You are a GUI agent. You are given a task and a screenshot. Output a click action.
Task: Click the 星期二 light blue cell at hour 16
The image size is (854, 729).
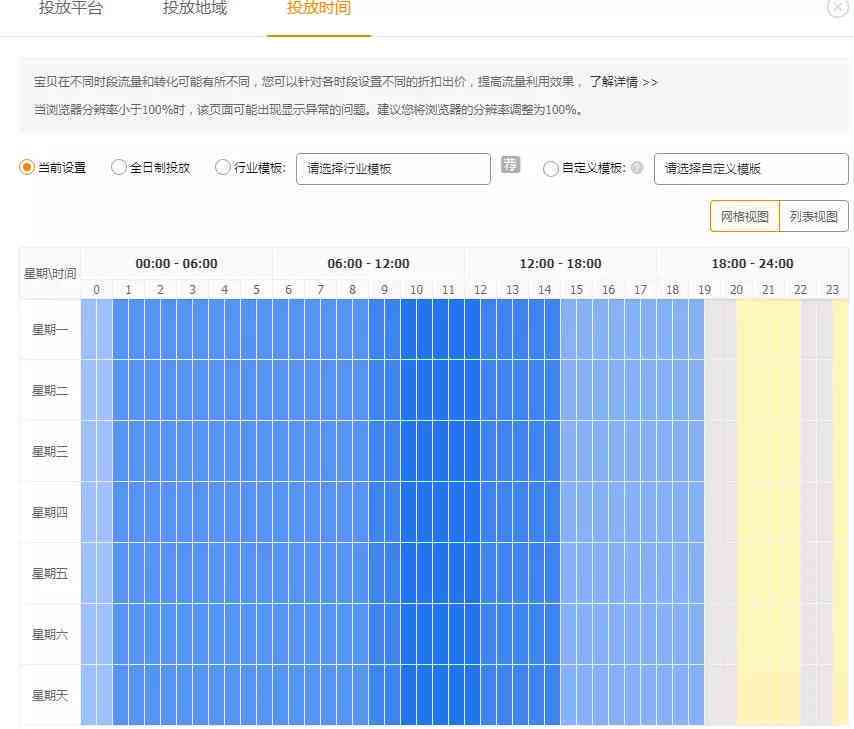[608, 390]
